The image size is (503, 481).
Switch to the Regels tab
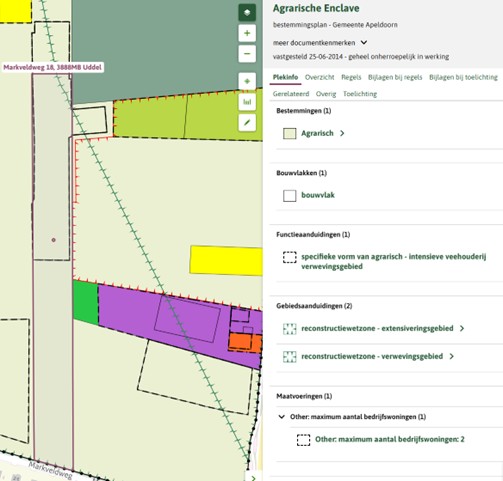click(351, 77)
